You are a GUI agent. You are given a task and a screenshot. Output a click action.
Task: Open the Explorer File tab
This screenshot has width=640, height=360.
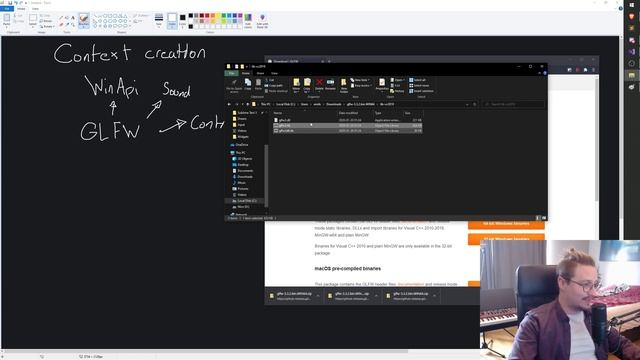231,73
